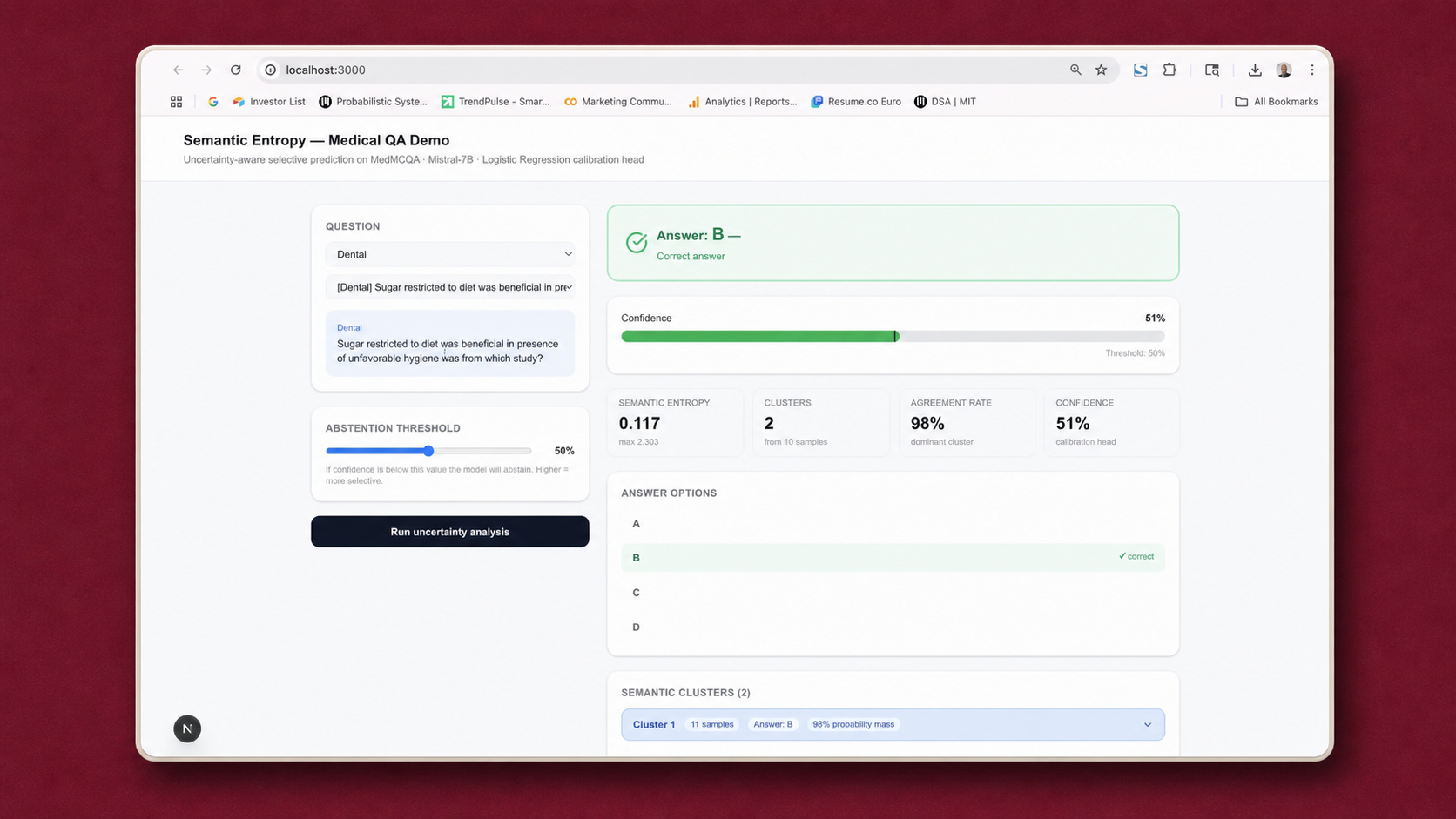Click the 'Correct answer' text
Image resolution: width=1456 pixels, height=819 pixels.
(691, 256)
